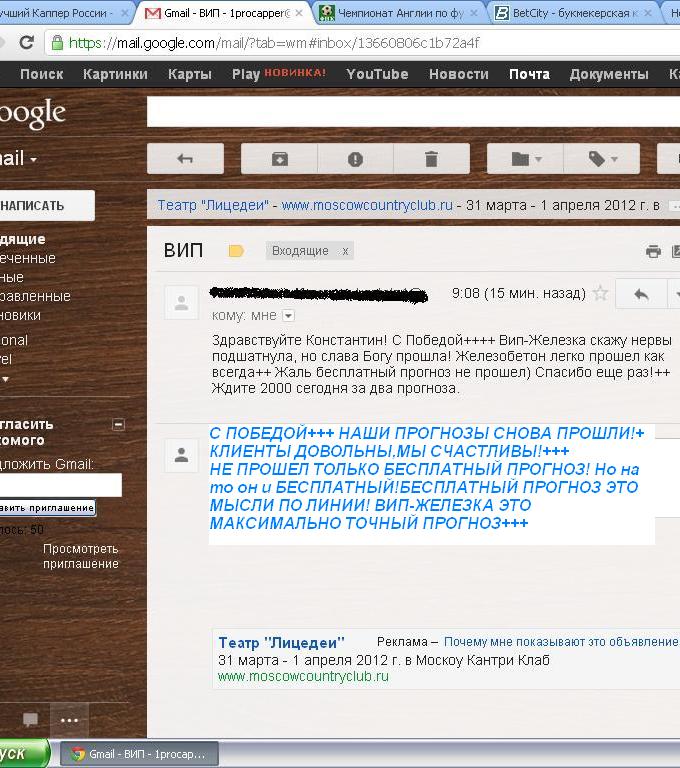This screenshot has width=680, height=768.
Task: Print the conversation with the printer icon
Action: [653, 251]
